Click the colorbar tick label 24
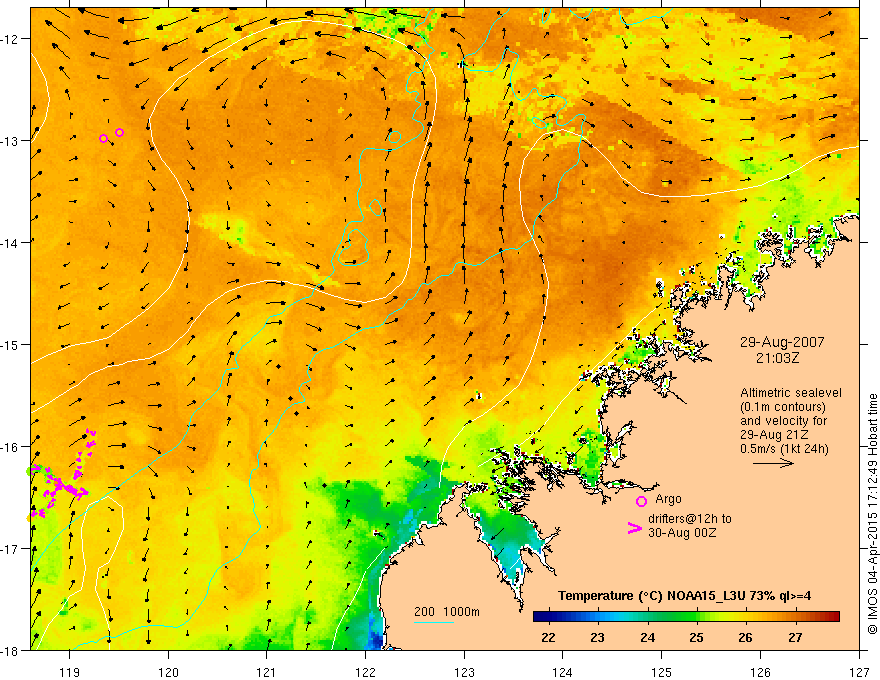The height and width of the screenshot is (680, 880). (647, 637)
